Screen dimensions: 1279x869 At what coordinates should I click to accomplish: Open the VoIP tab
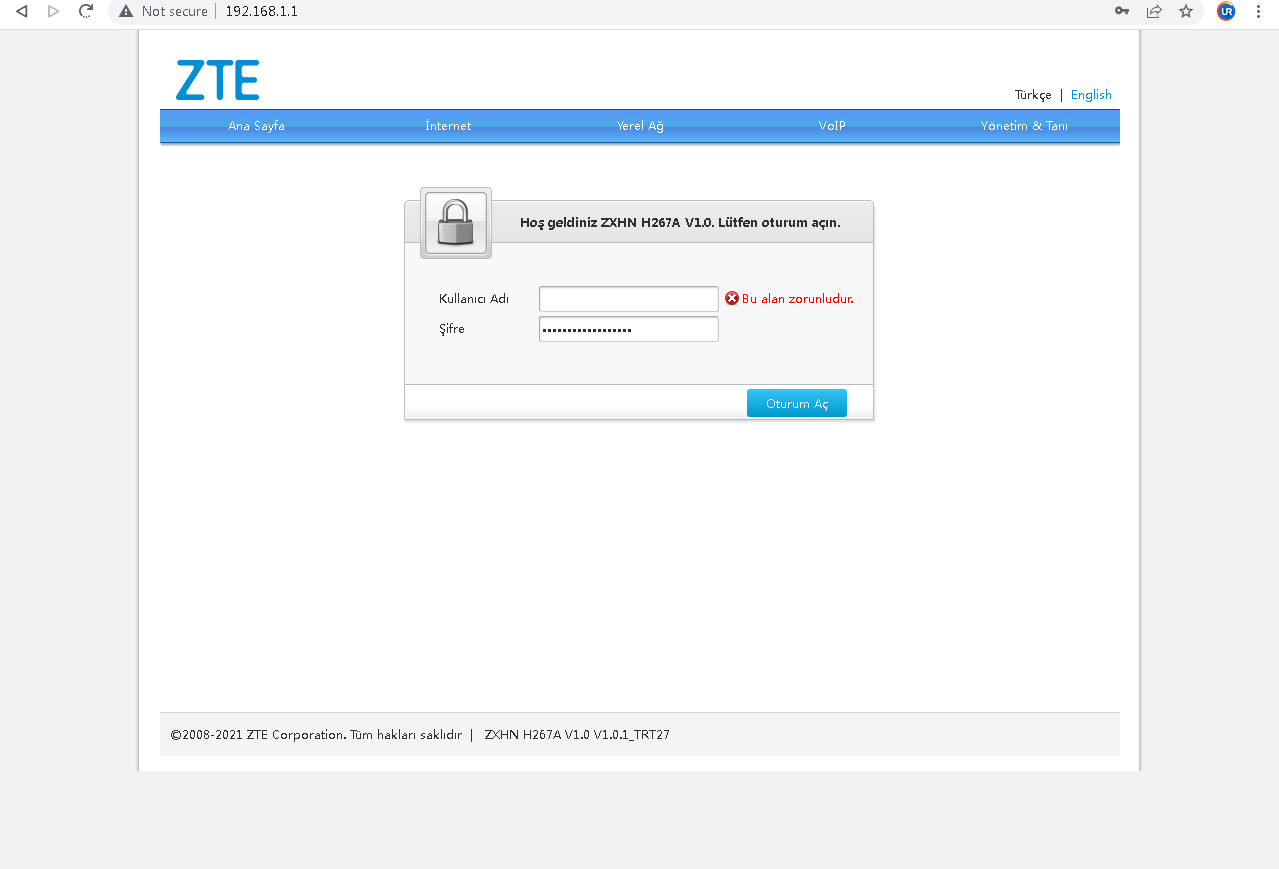(x=832, y=126)
